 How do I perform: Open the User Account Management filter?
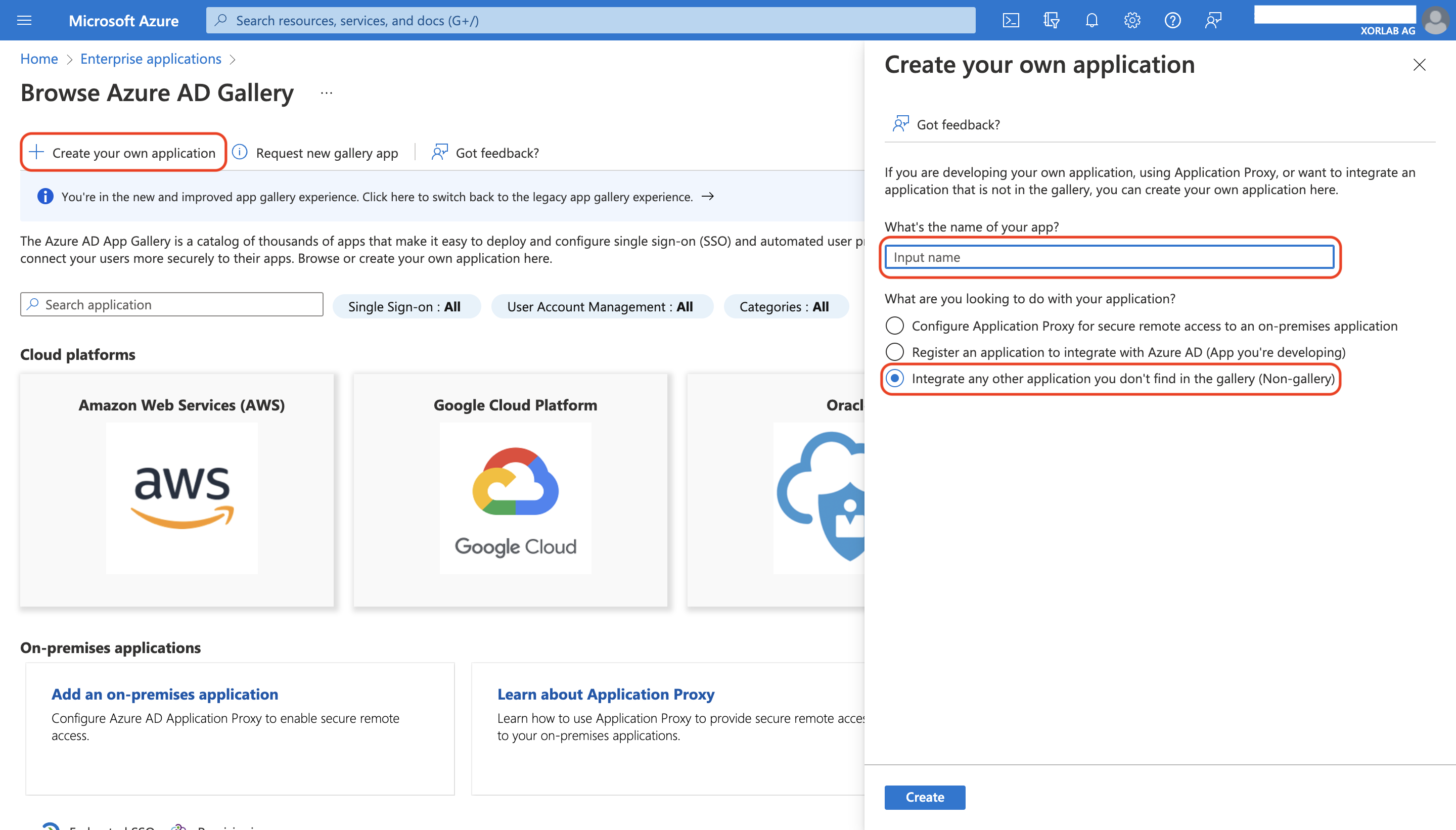point(602,306)
